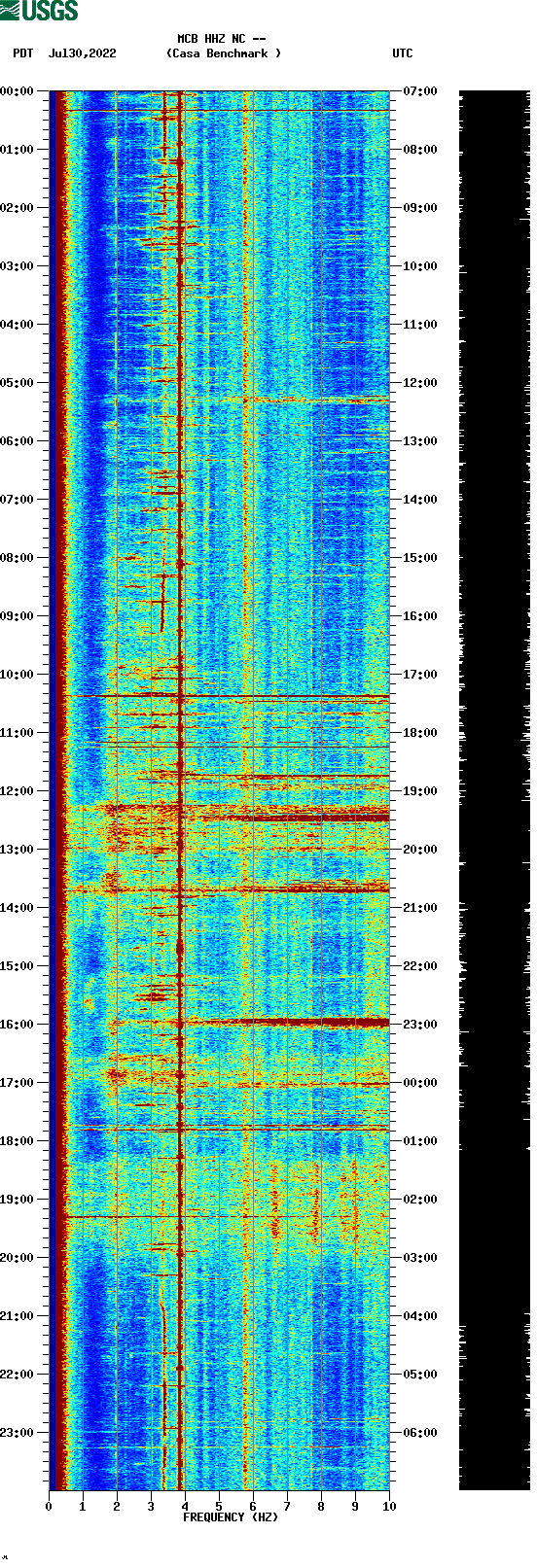Click the UTC '08:00' time label
The image size is (537, 1568).
420,150
